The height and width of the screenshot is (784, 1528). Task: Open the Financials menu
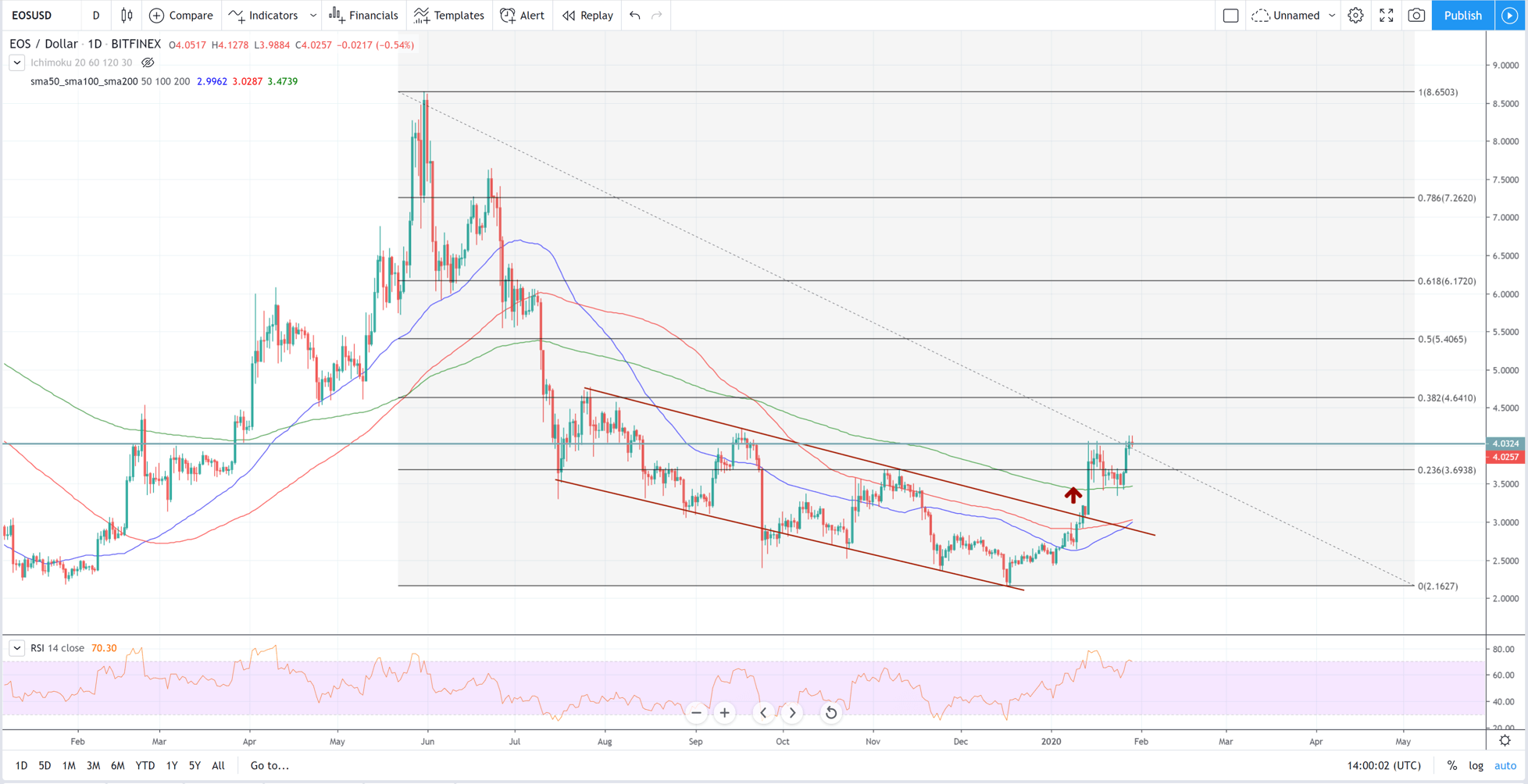coord(364,16)
